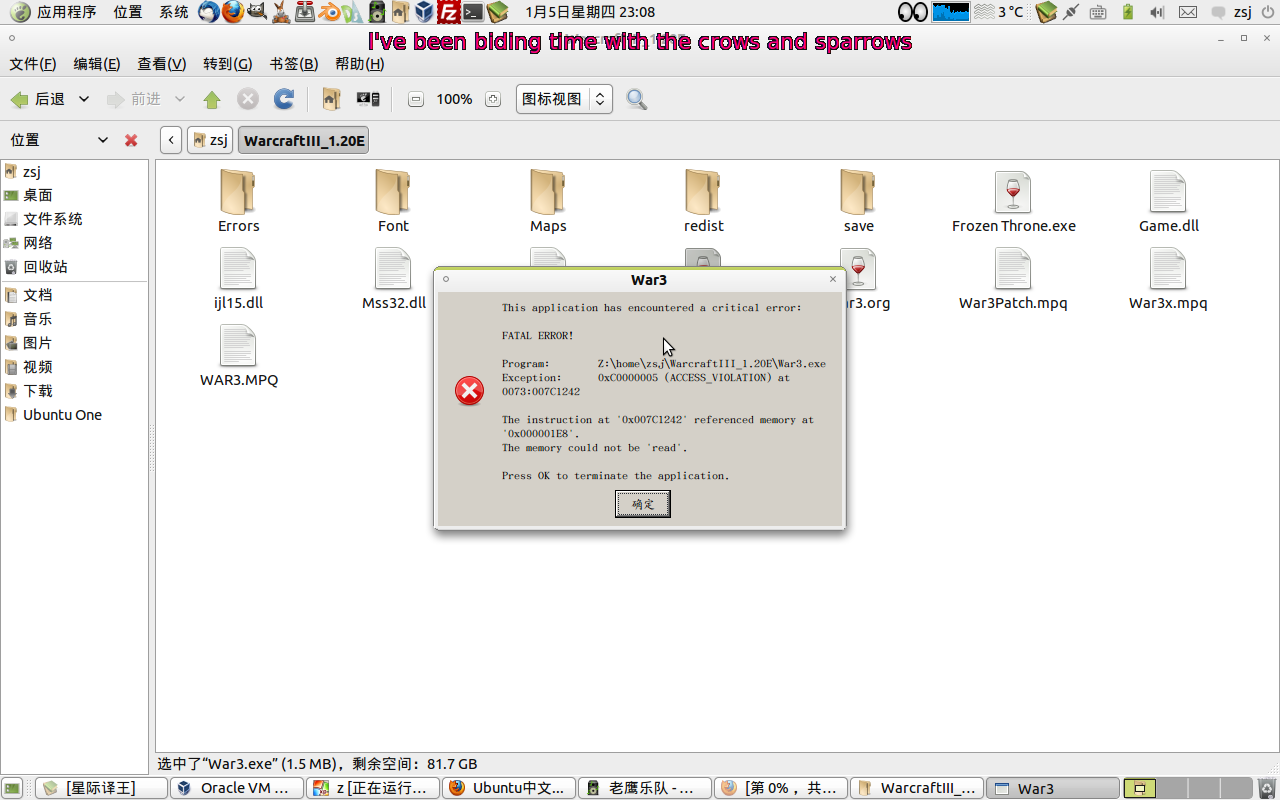Open the weather applet showing 3 °C
Screen dimensions: 1280x800
998,12
